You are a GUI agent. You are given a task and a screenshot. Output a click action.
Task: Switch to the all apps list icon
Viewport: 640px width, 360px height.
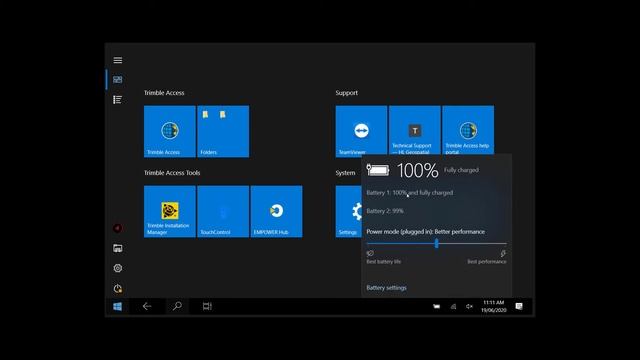(118, 100)
